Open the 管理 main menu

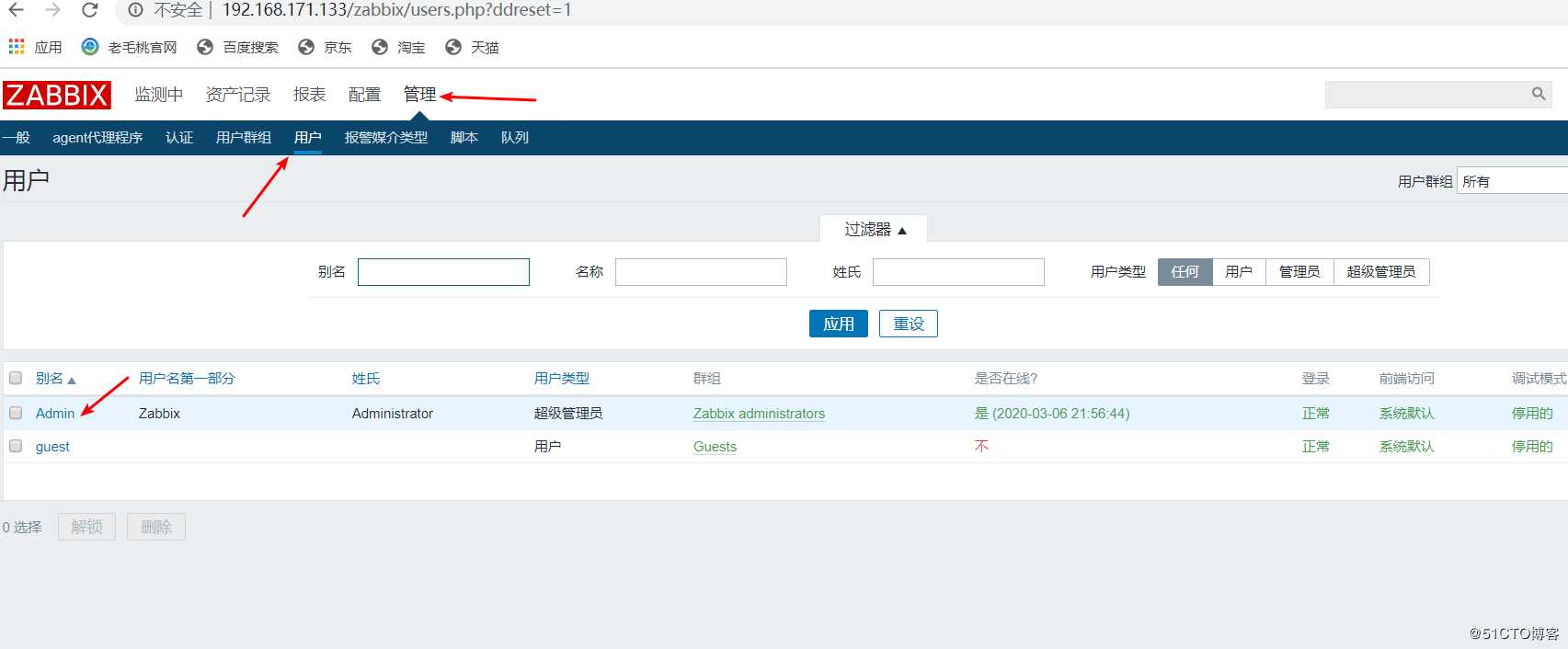(x=420, y=94)
